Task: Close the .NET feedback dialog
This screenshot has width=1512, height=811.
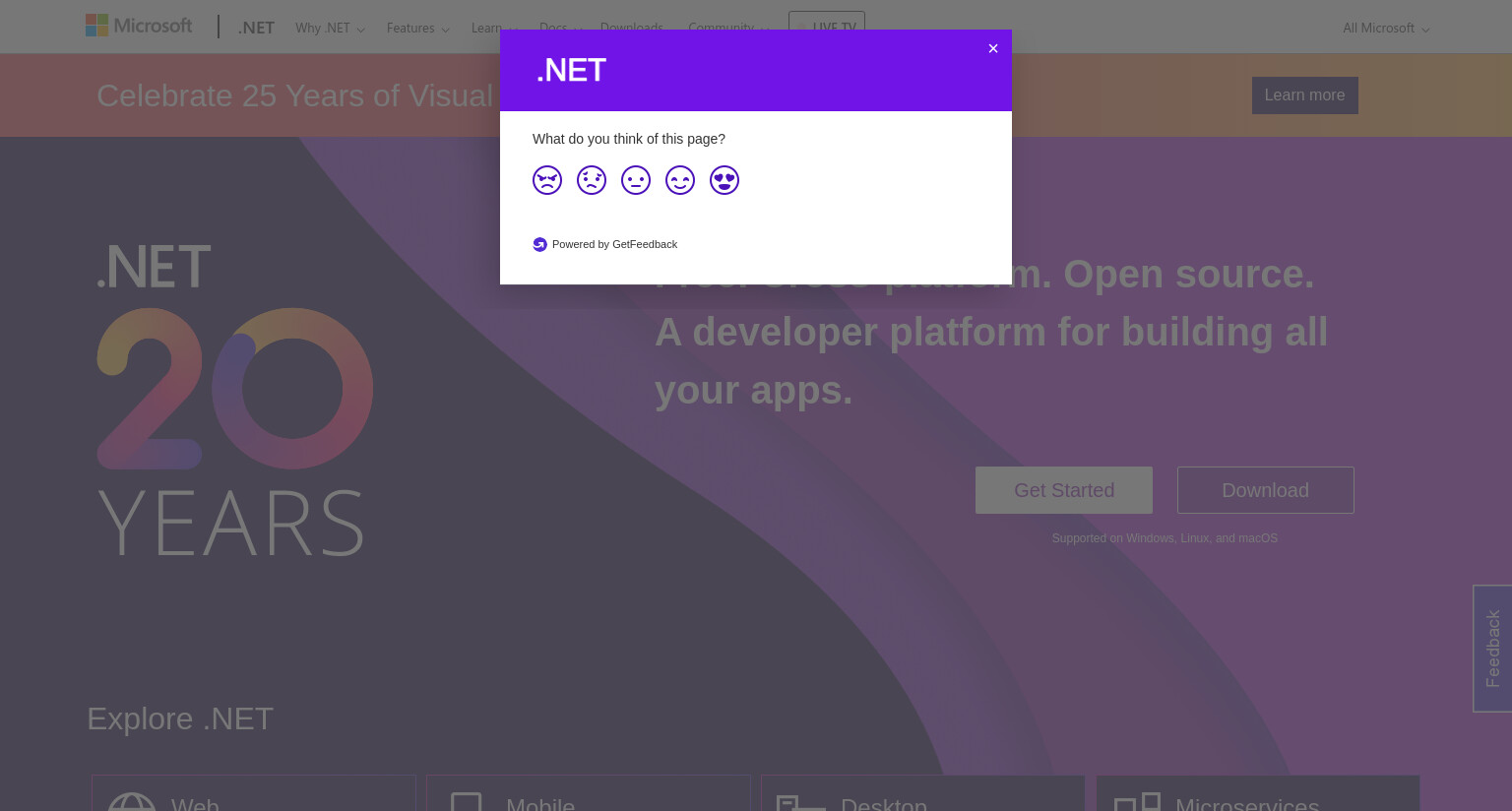Action: pyautogui.click(x=993, y=48)
